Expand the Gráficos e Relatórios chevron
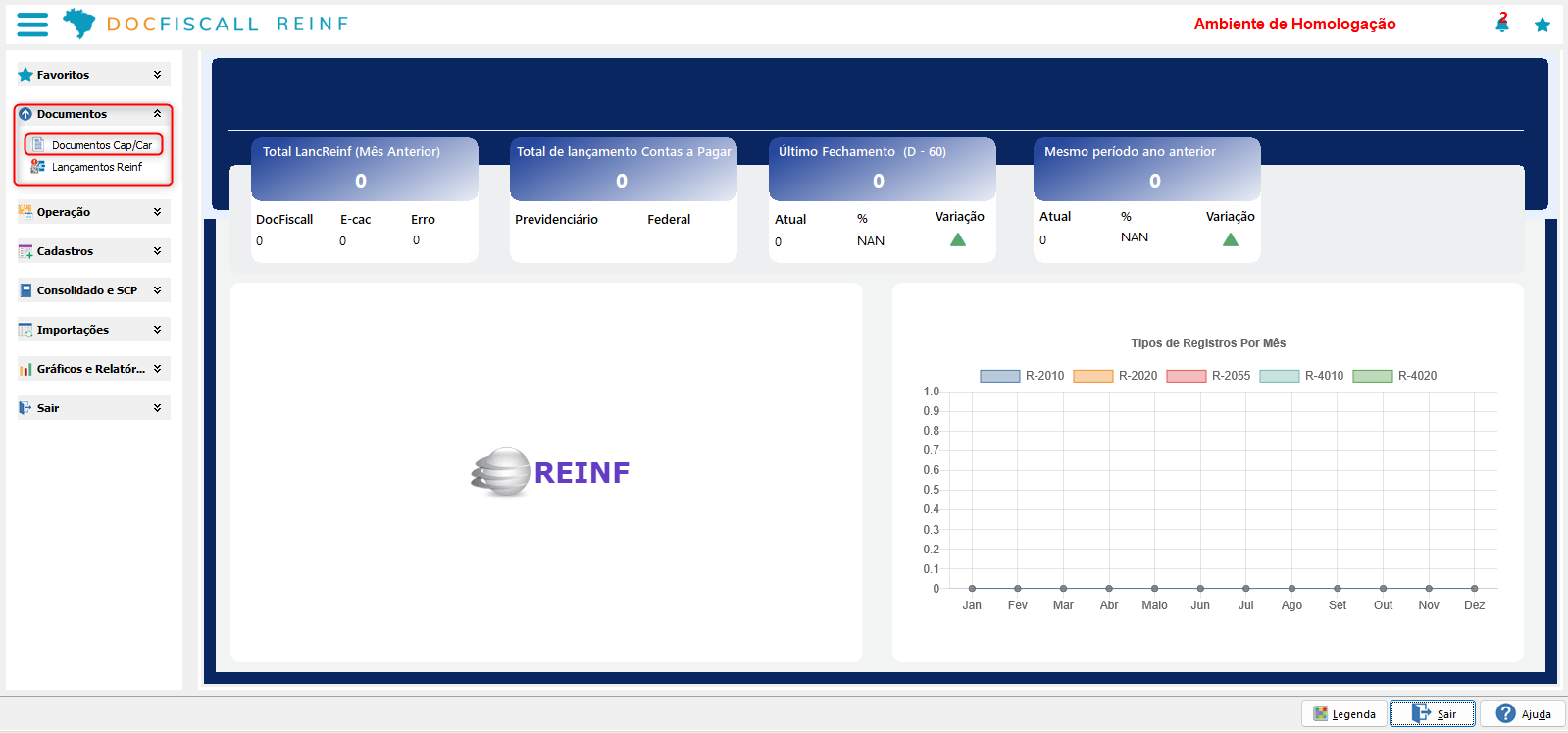This screenshot has width=1568, height=733. (x=157, y=369)
